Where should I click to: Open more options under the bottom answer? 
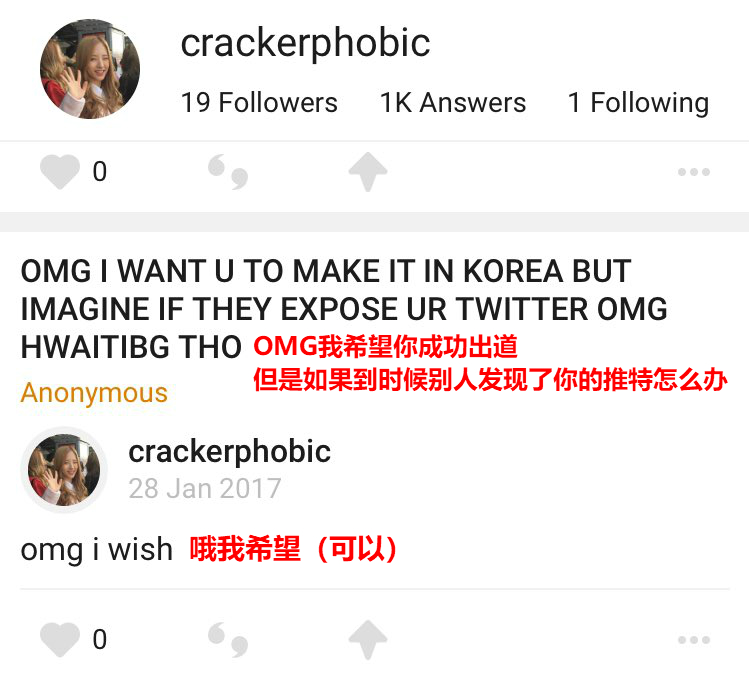pos(694,640)
